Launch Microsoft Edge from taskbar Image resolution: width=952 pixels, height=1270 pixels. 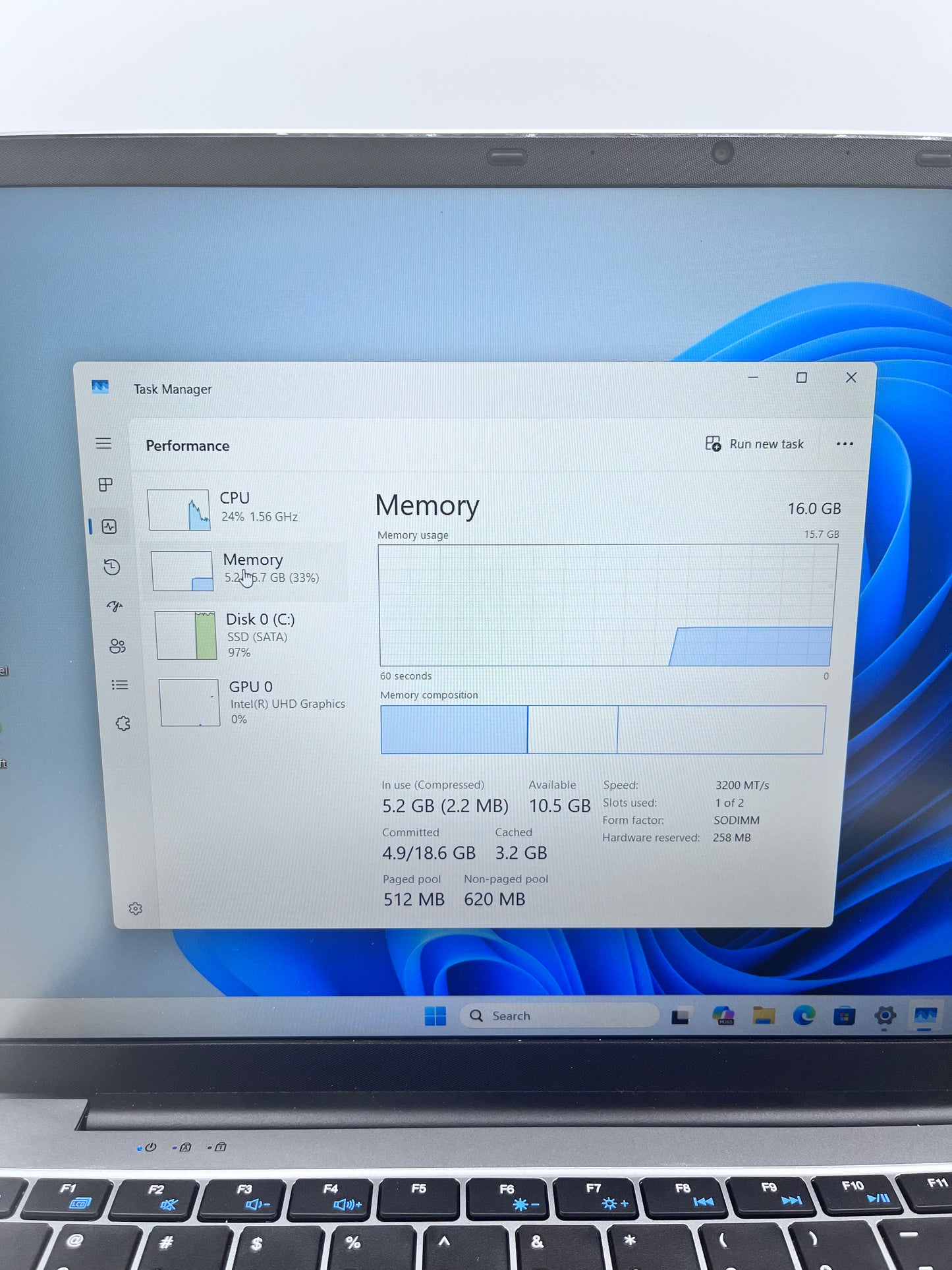[804, 1016]
